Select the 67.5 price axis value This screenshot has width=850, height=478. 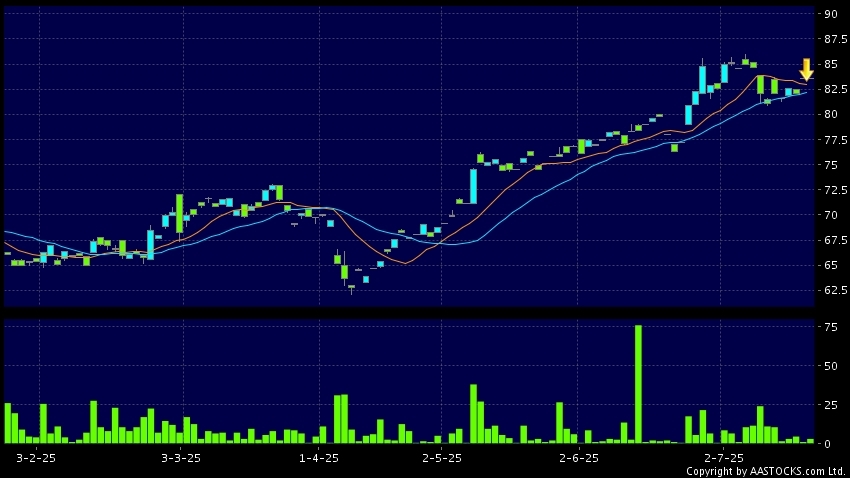click(836, 240)
